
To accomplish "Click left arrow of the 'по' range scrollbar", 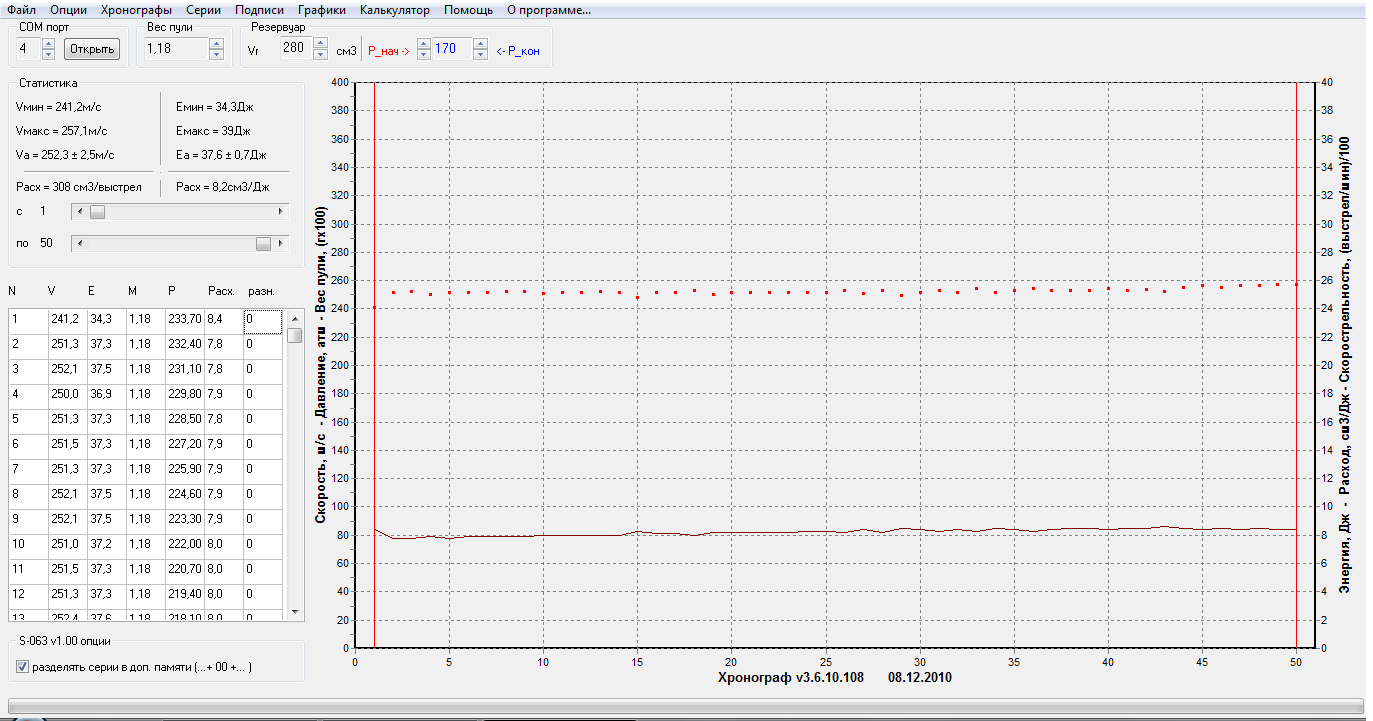I will pyautogui.click(x=80, y=243).
